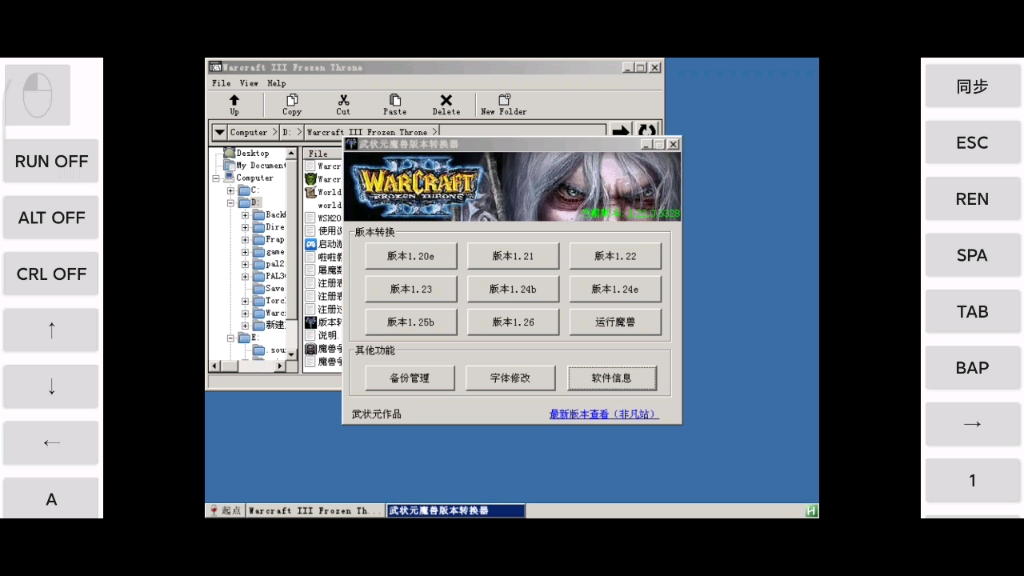The width and height of the screenshot is (1024, 576).
Task: Convert to 版本1.24b
Action: (513, 289)
